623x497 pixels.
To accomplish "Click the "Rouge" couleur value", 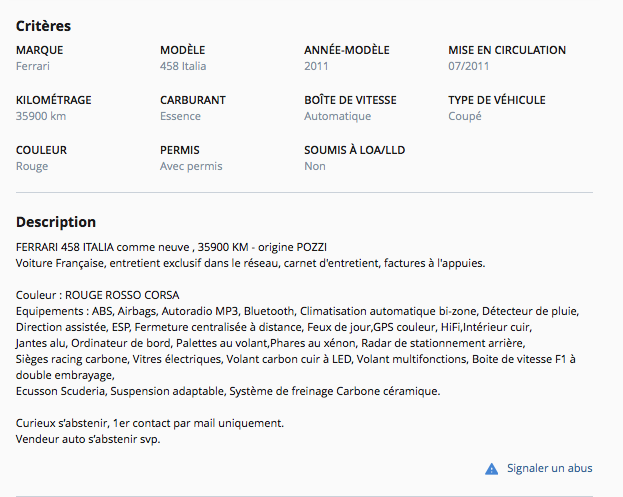I will point(32,166).
